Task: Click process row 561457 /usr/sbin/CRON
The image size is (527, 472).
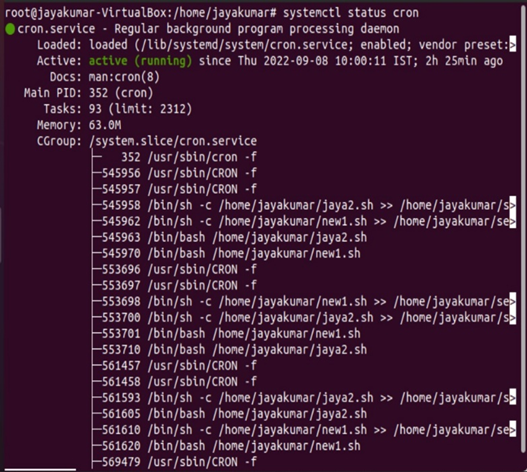Action: (x=179, y=366)
